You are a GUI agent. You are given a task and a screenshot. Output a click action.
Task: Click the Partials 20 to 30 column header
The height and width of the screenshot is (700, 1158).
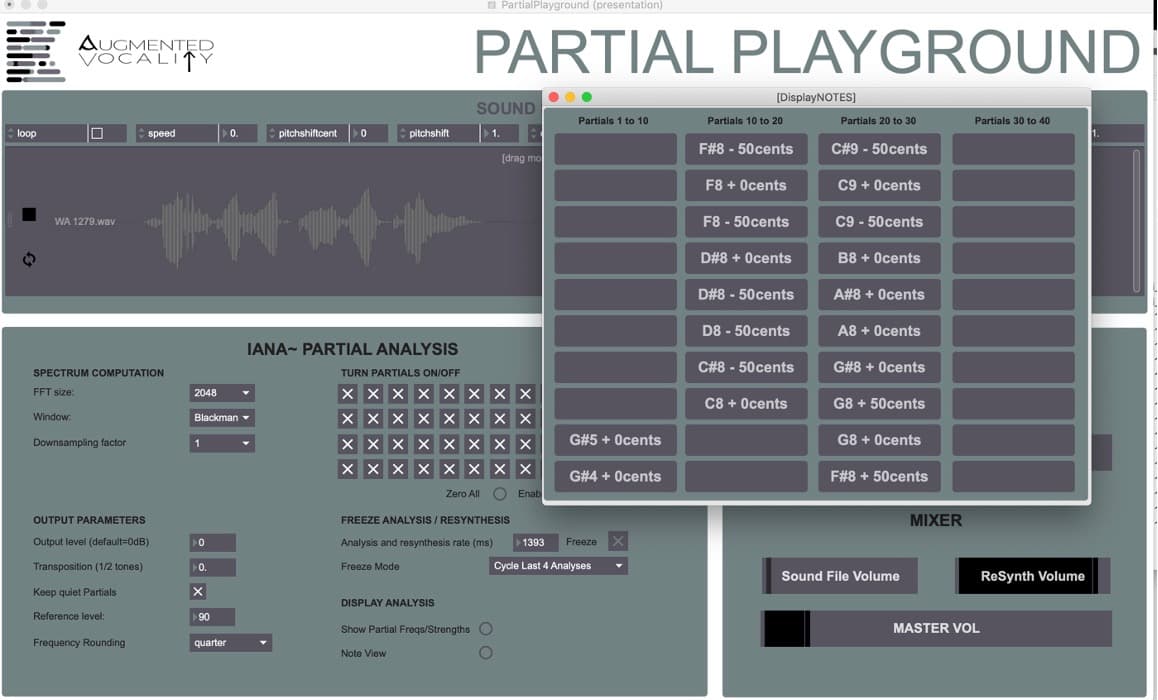[878, 121]
